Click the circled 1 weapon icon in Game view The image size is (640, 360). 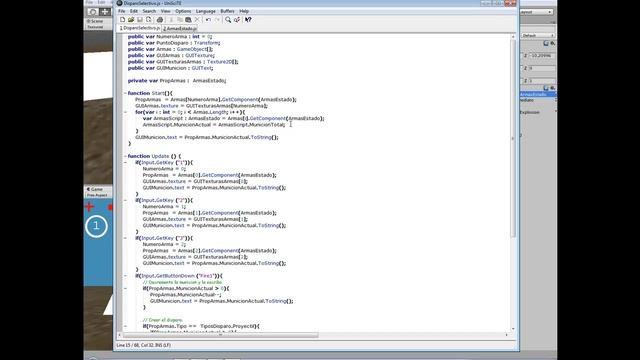click(96, 226)
